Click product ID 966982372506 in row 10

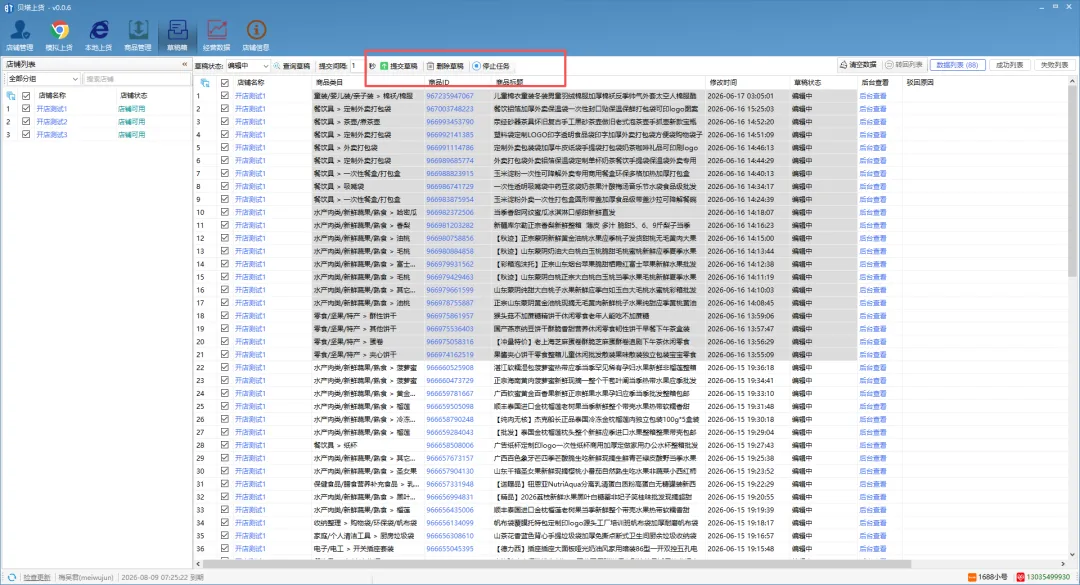[450, 212]
